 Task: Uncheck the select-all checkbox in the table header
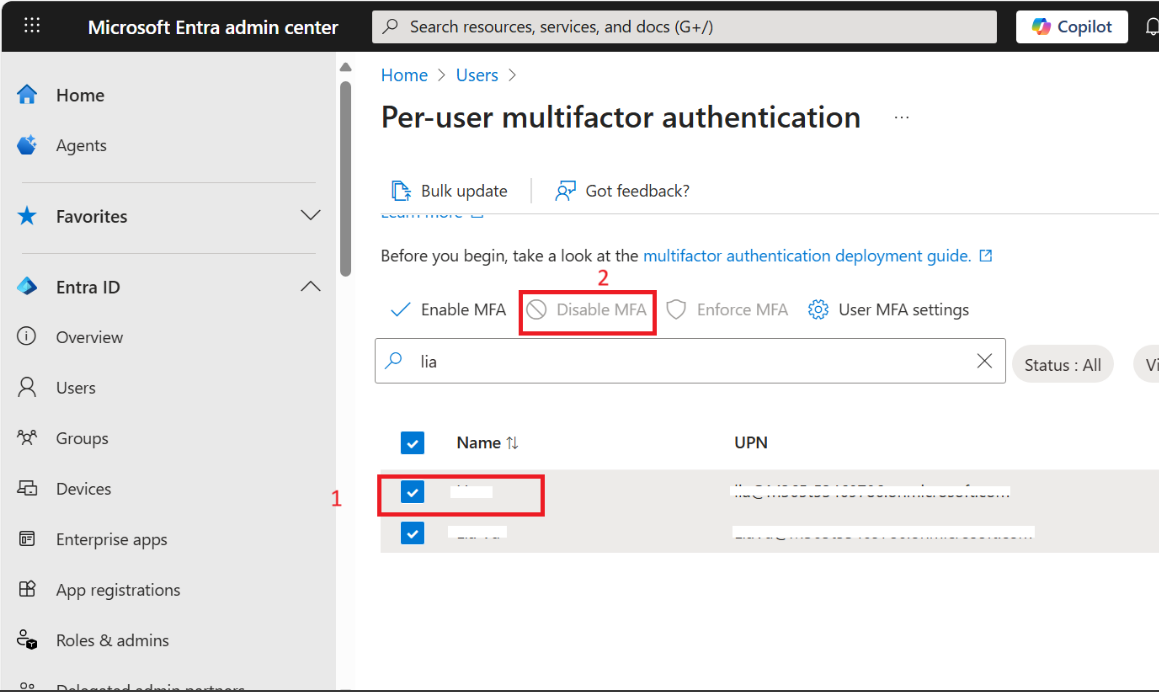tap(413, 442)
